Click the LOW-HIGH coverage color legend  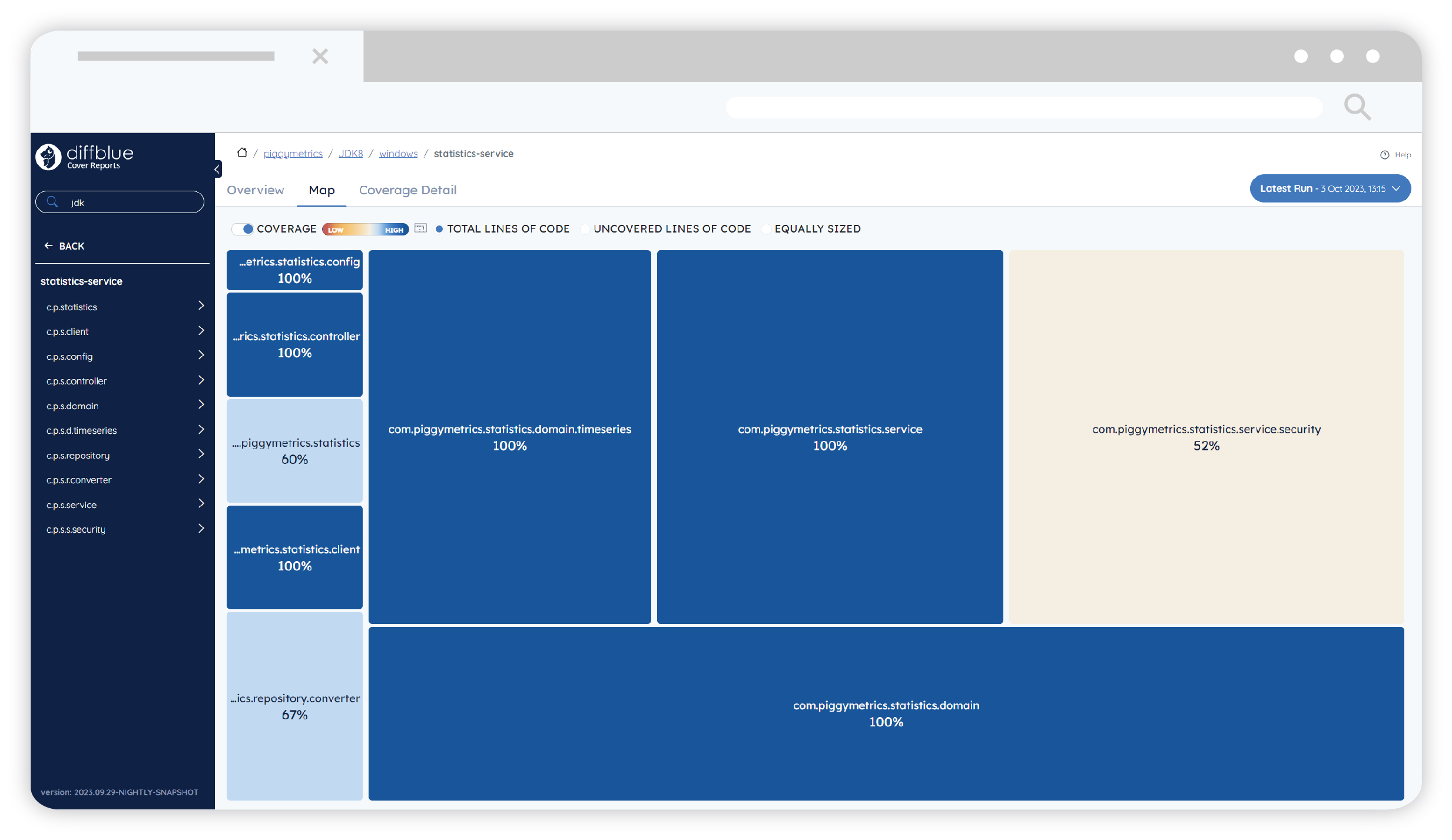[x=365, y=230]
